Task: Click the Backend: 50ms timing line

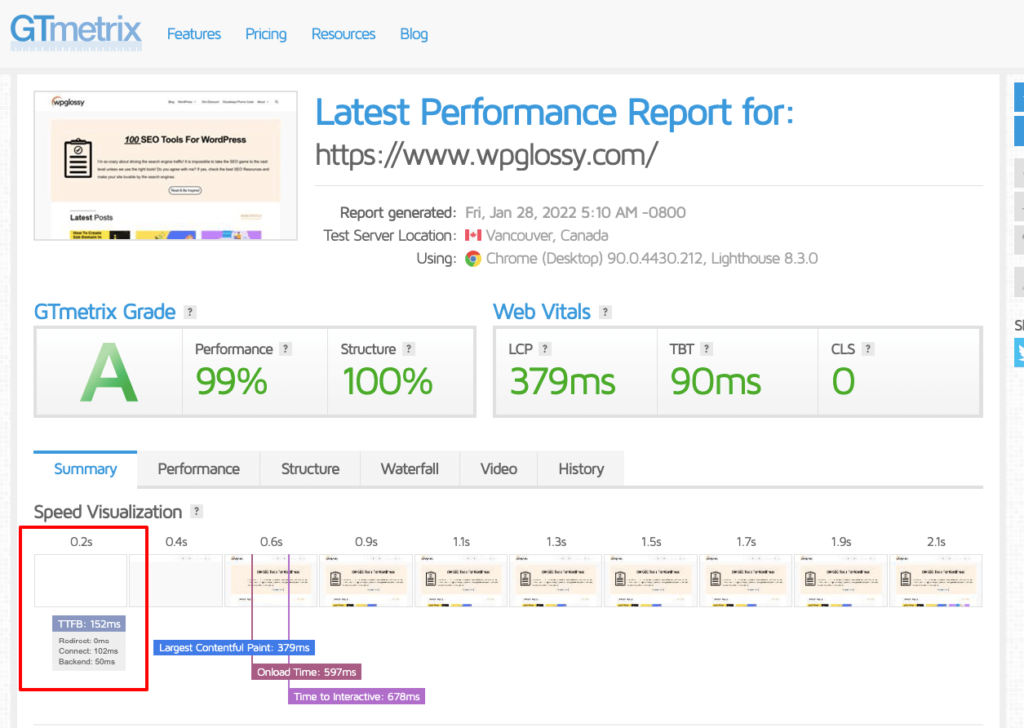Action: pos(87,661)
